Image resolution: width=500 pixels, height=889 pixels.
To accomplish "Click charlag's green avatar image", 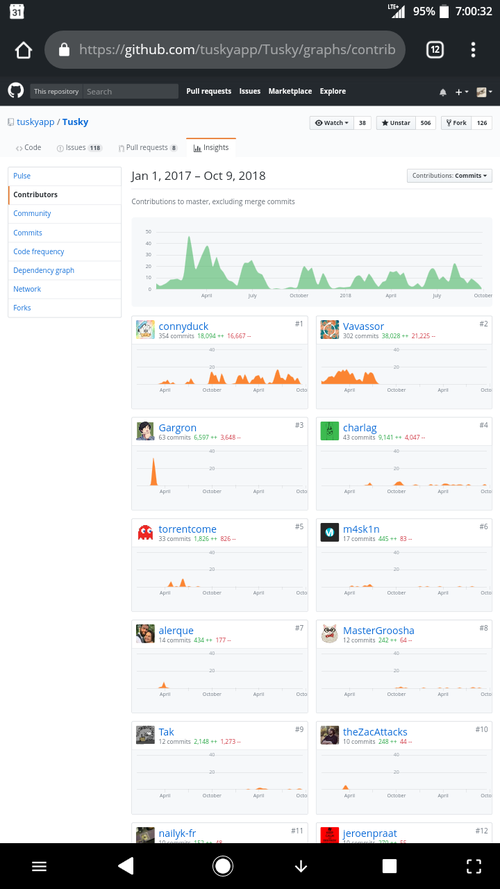I will click(x=329, y=431).
